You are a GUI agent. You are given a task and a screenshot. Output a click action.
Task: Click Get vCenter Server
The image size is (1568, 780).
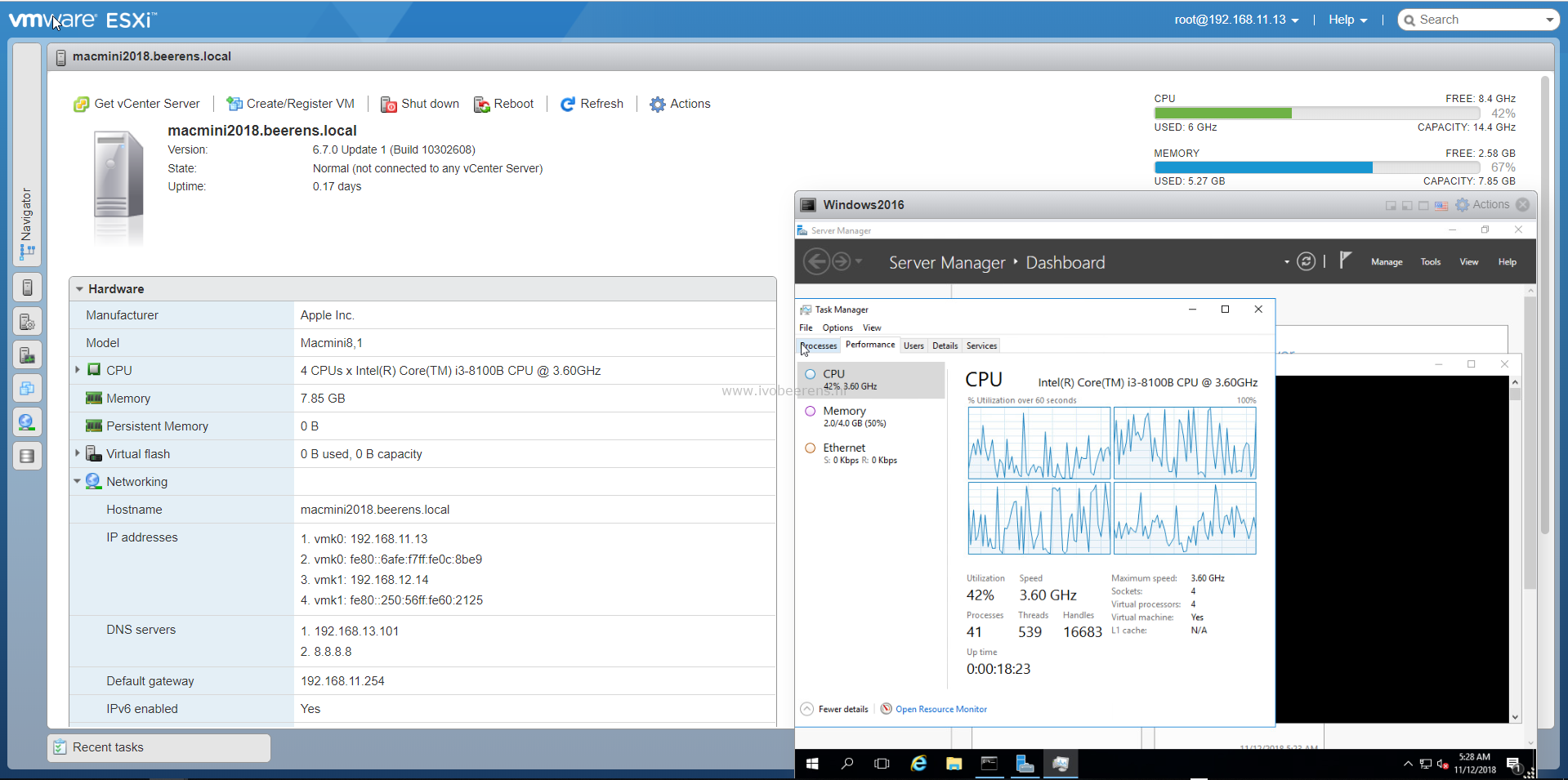pos(136,104)
